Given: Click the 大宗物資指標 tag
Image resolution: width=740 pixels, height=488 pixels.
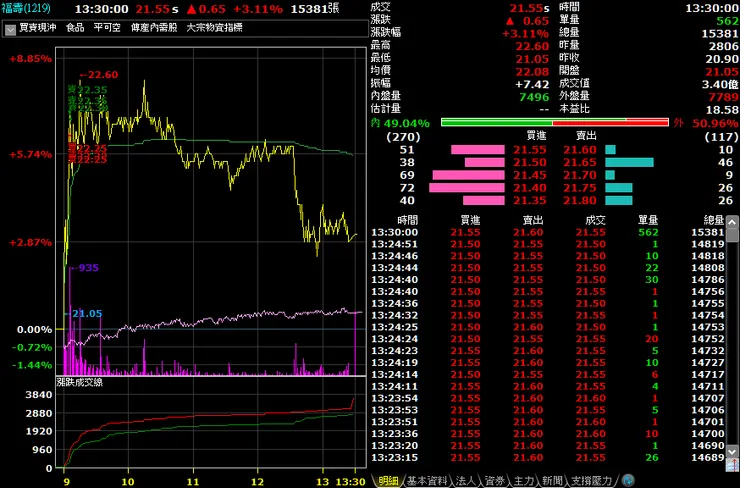Looking at the screenshot, I should pos(215,27).
